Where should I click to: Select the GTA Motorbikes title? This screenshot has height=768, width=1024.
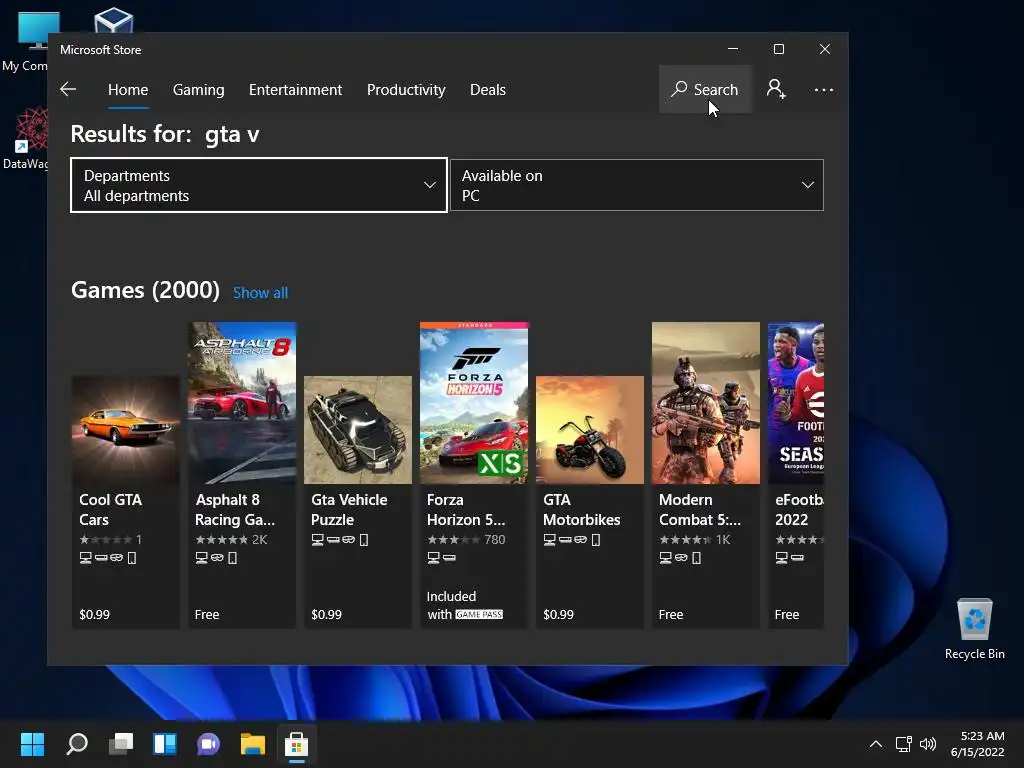tap(581, 509)
